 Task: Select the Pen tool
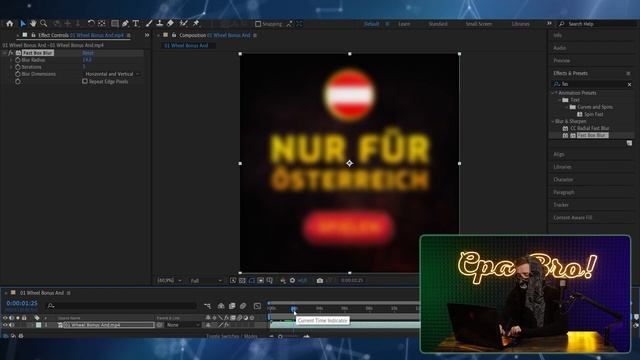[x=125, y=24]
